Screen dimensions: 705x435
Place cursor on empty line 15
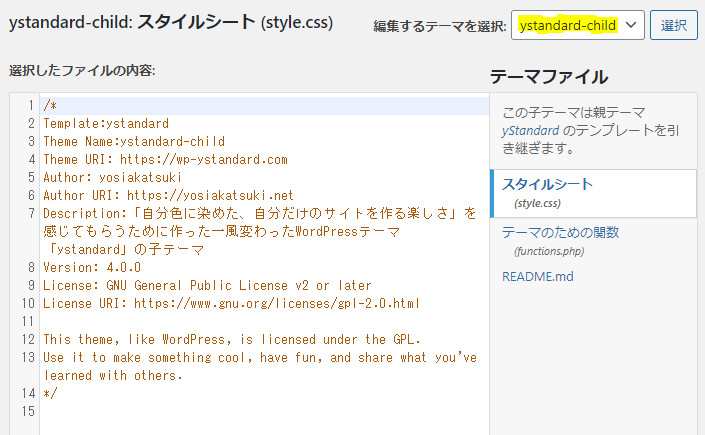click(x=264, y=412)
